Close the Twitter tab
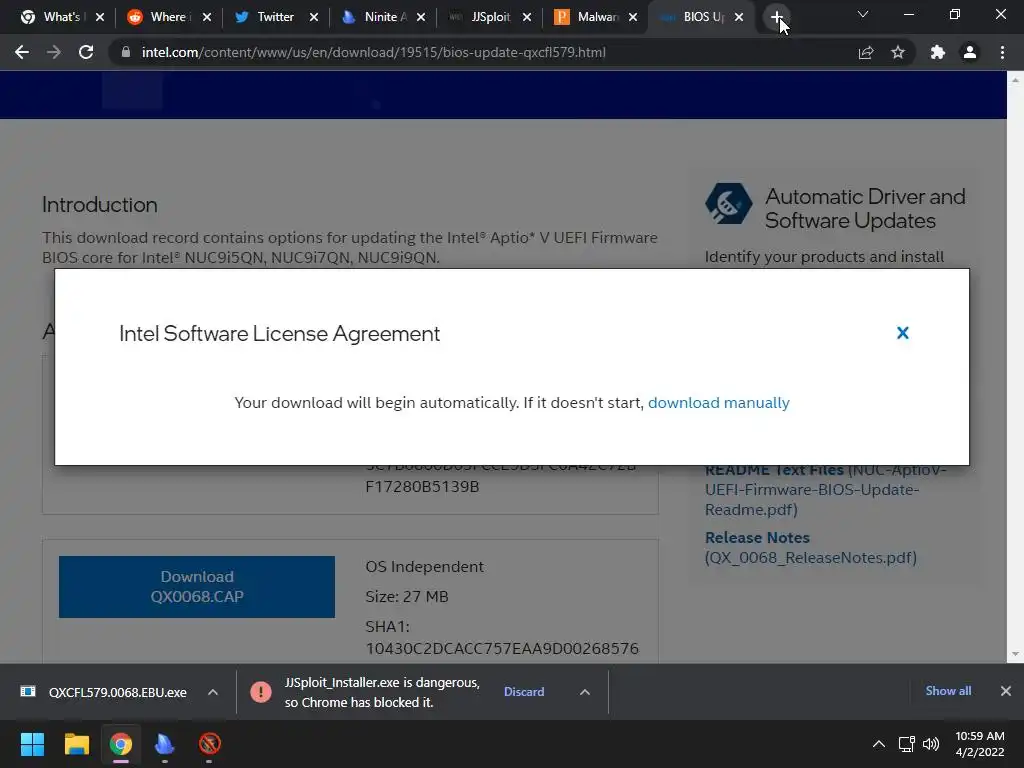 [x=314, y=17]
